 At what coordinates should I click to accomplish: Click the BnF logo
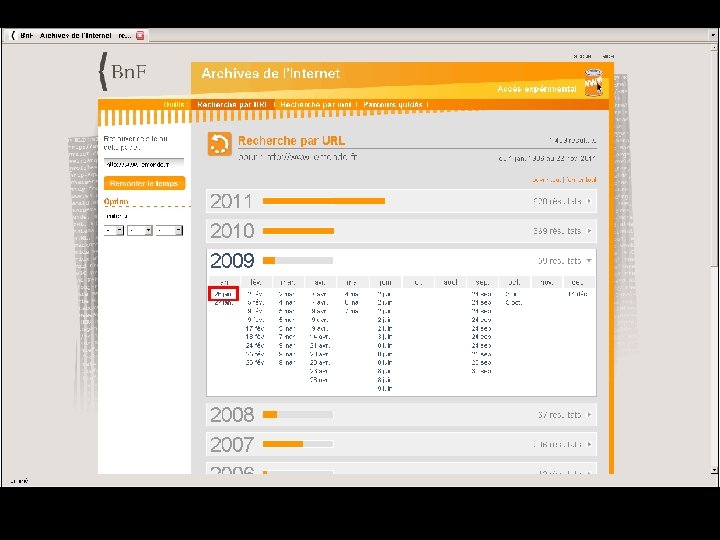coord(123,71)
